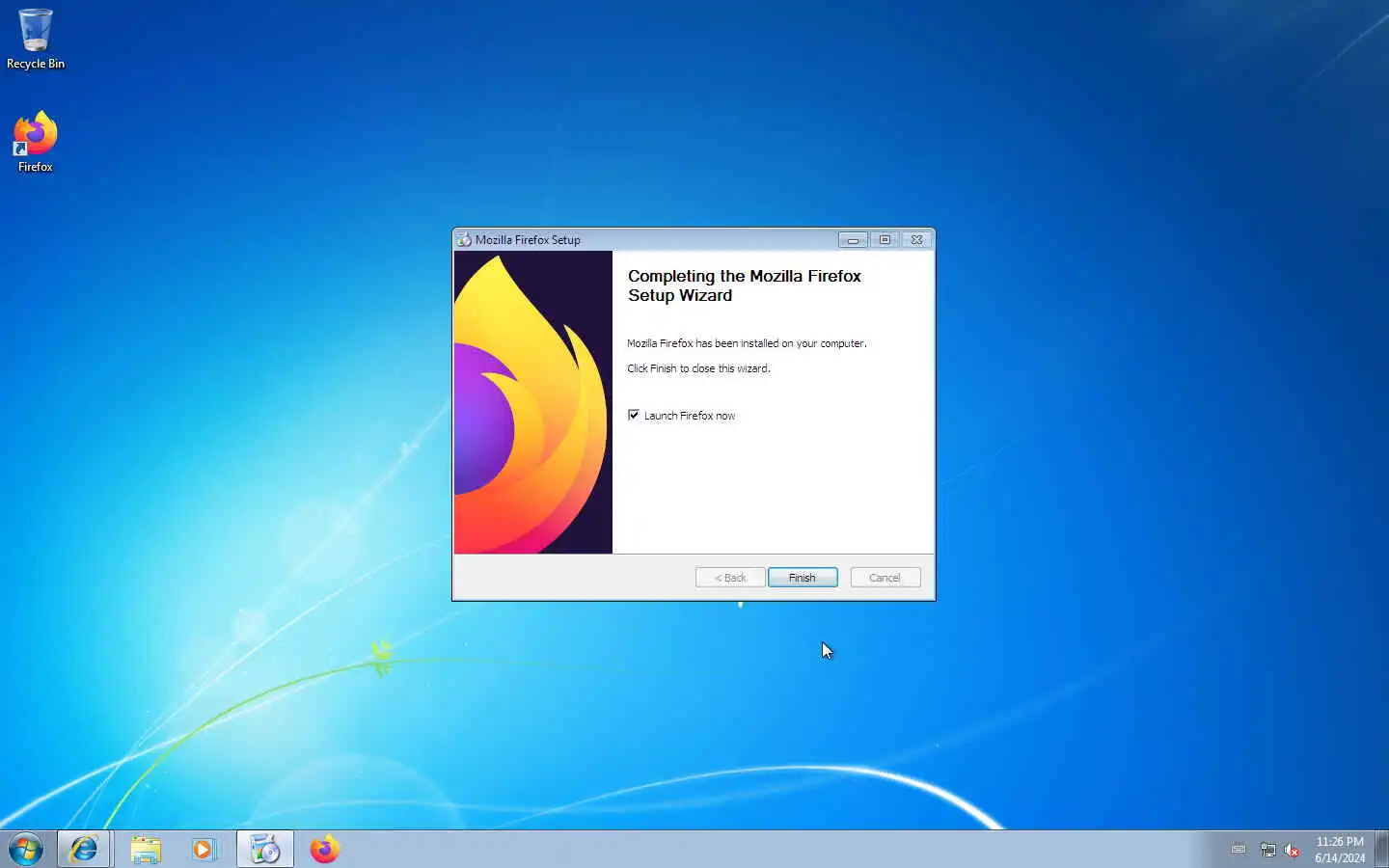Open the Windows Start menu orb
The image size is (1389, 868).
(26, 850)
